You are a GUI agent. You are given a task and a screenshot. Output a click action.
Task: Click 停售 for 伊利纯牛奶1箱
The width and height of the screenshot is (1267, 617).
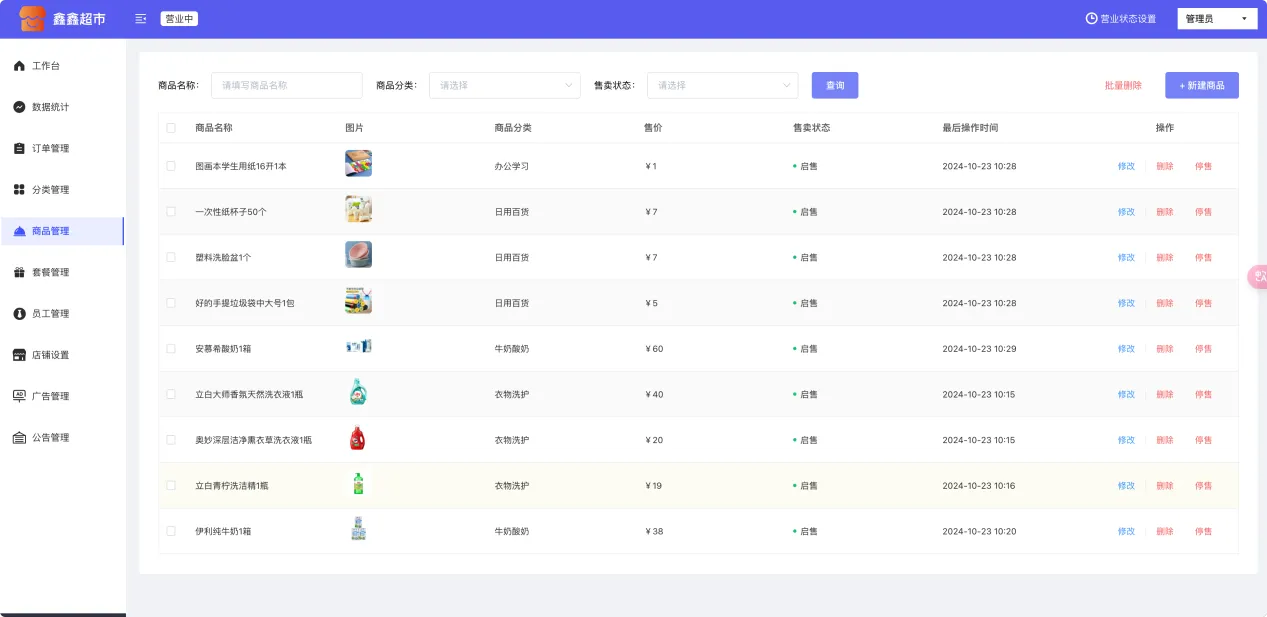pos(1203,531)
